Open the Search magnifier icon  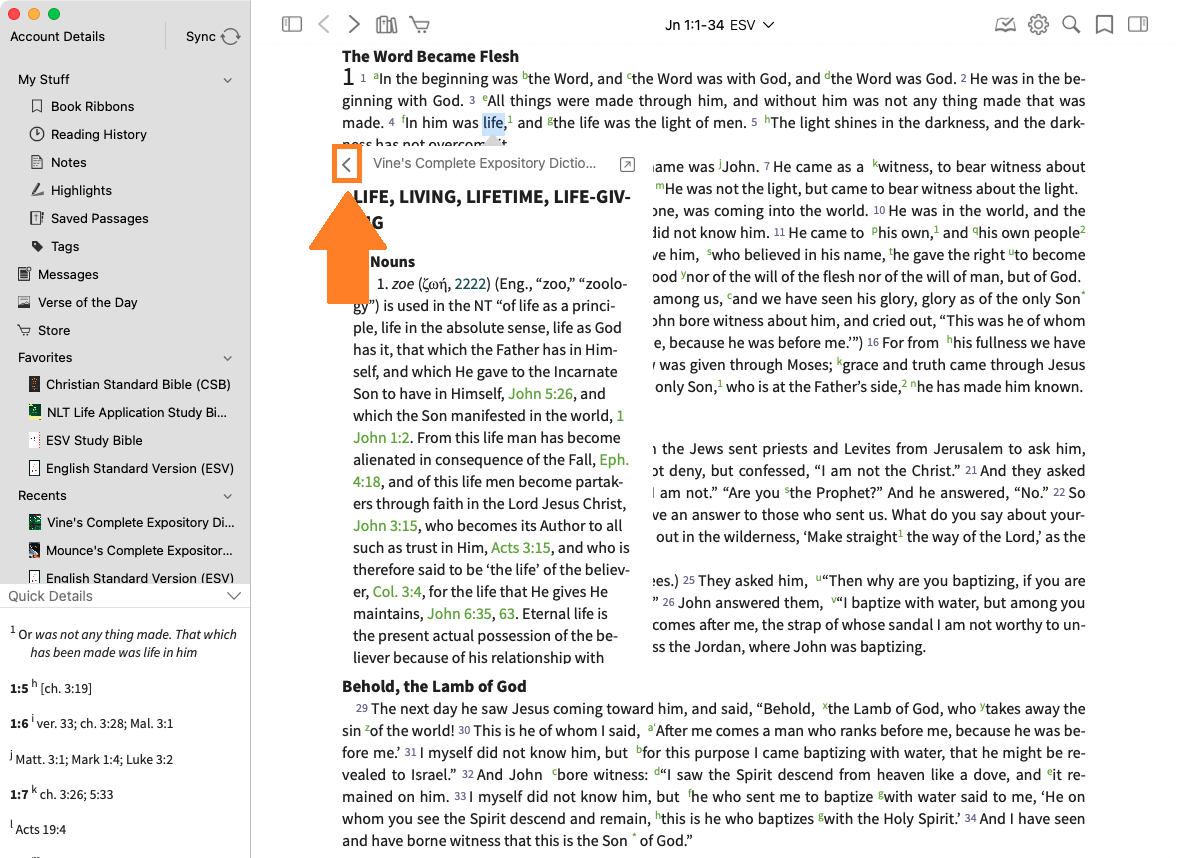[1071, 25]
